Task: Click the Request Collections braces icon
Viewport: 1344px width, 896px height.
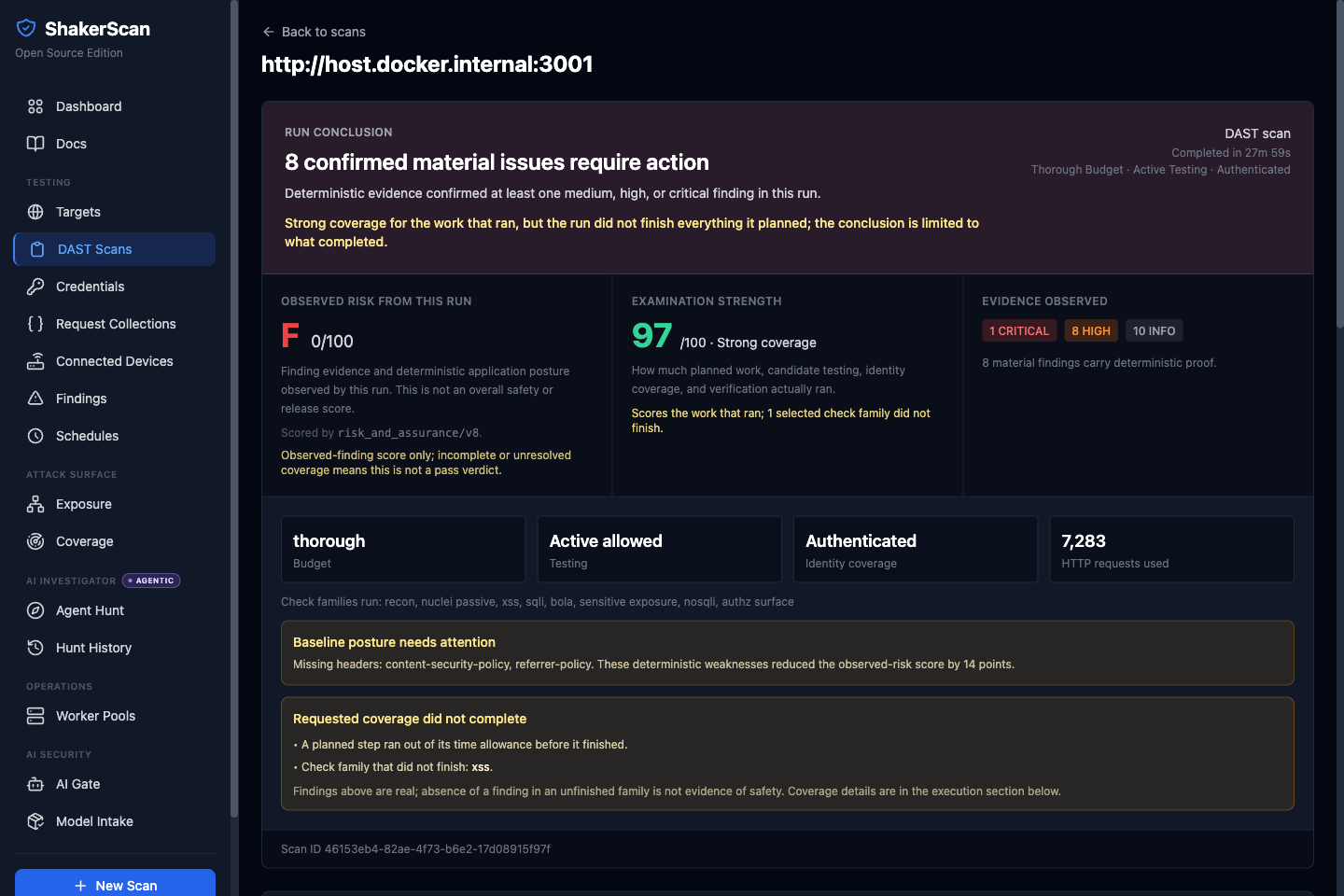Action: tap(35, 324)
